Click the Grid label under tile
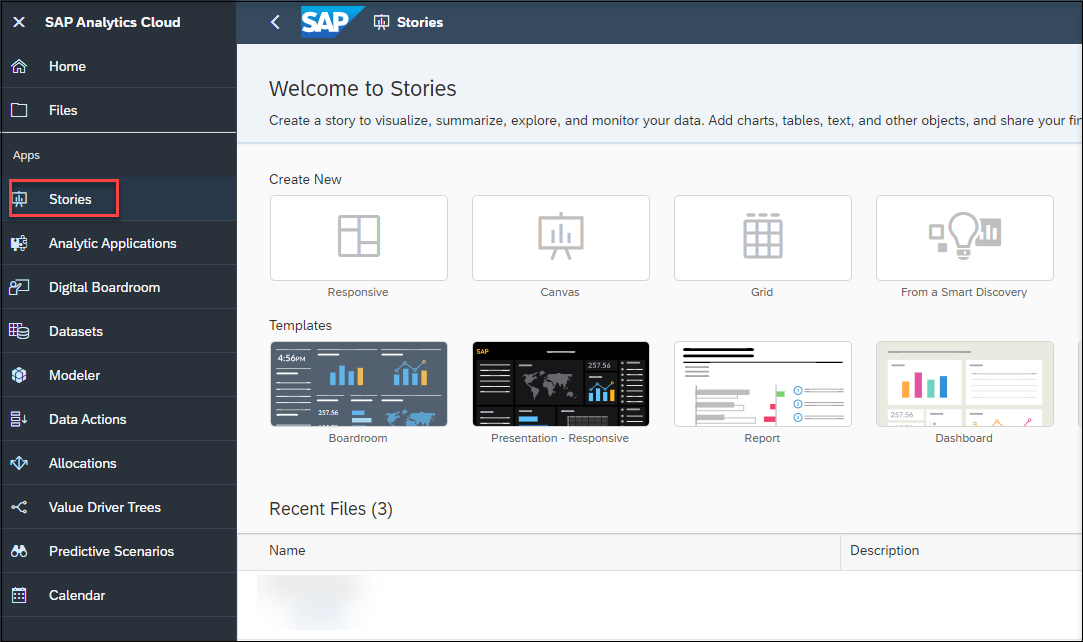Screen dimensions: 1083x642 point(762,292)
